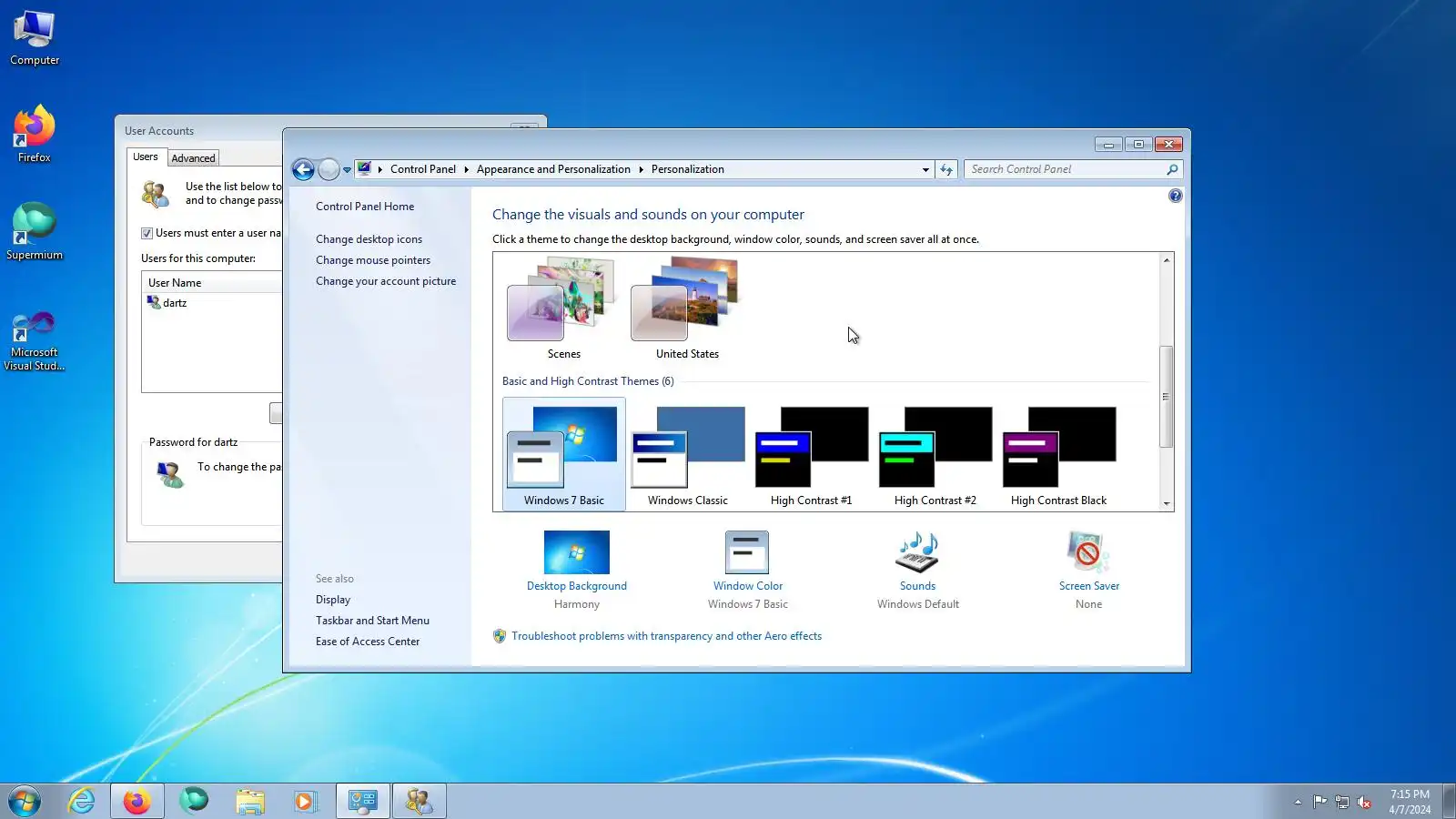
Task: Click the help question mark icon
Action: [1176, 196]
